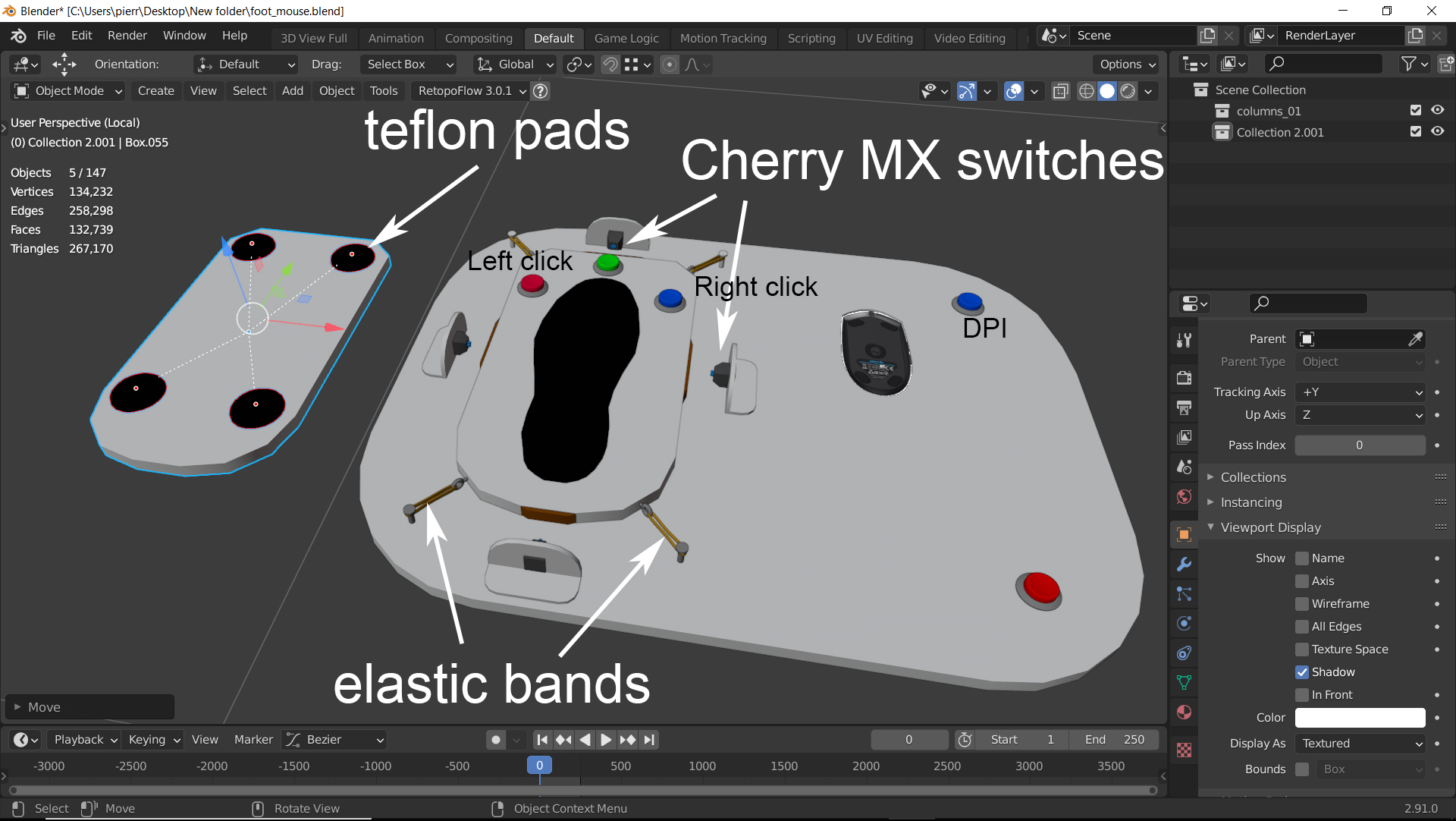Toggle X-ray view icon

(x=1061, y=91)
